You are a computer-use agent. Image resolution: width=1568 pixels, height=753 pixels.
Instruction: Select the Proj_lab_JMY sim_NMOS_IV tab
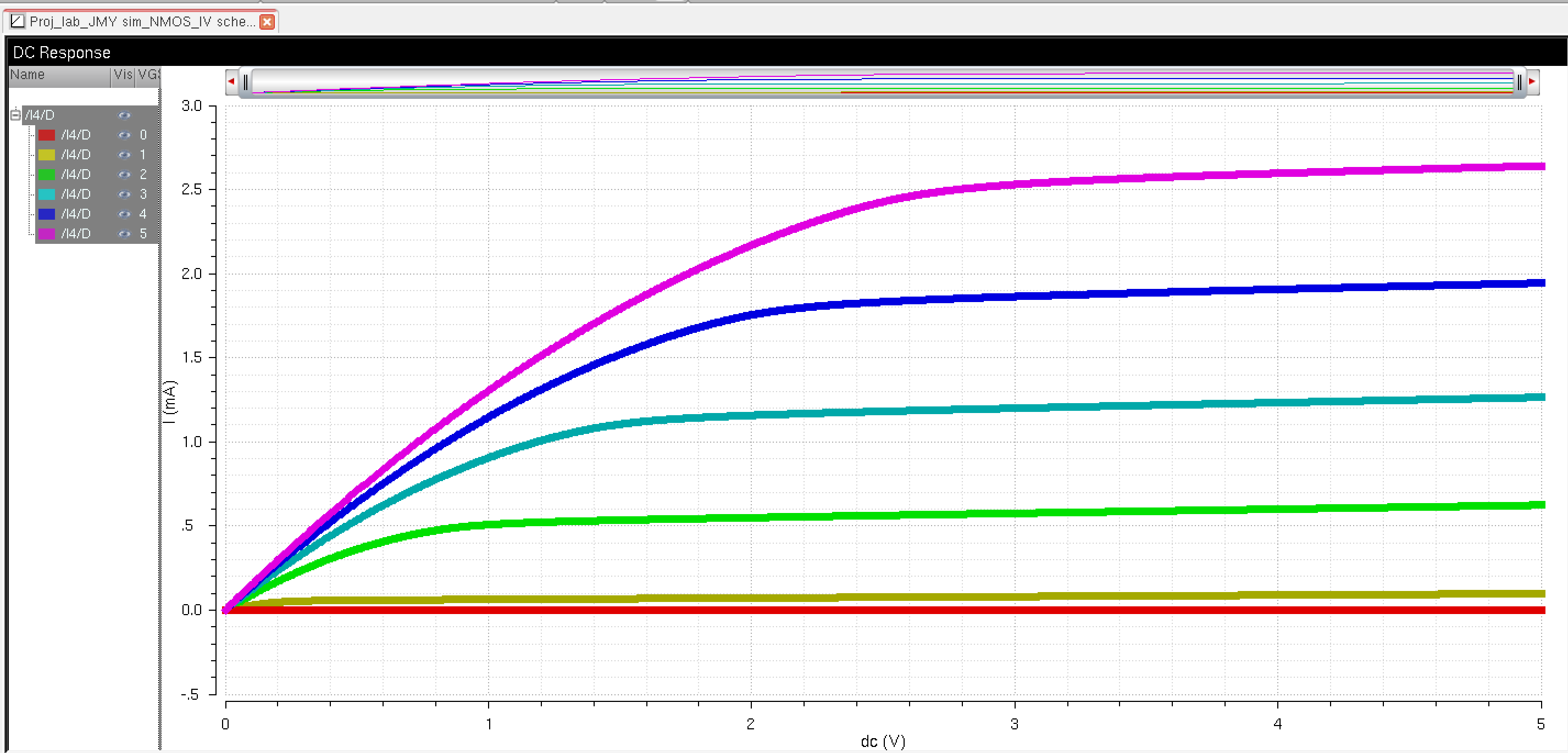141,22
